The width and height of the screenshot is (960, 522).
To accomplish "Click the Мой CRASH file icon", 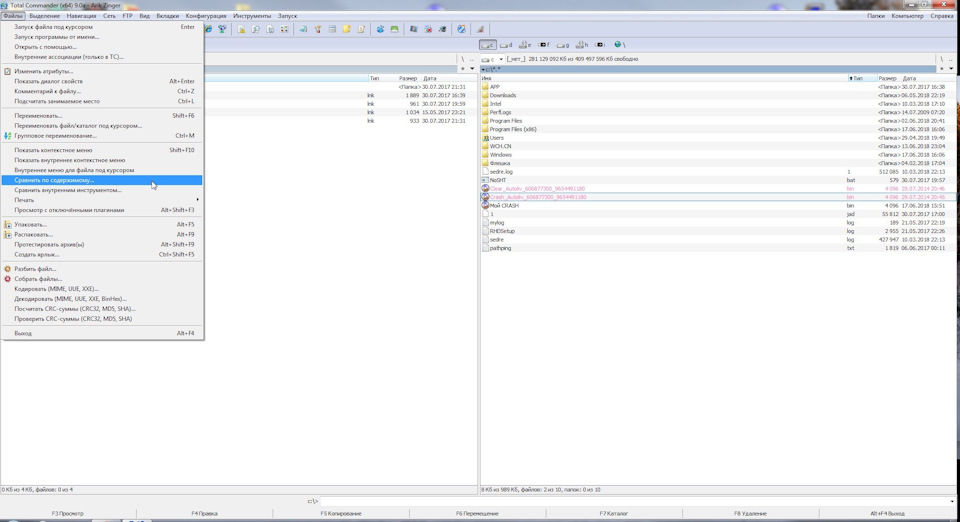I will (485, 206).
